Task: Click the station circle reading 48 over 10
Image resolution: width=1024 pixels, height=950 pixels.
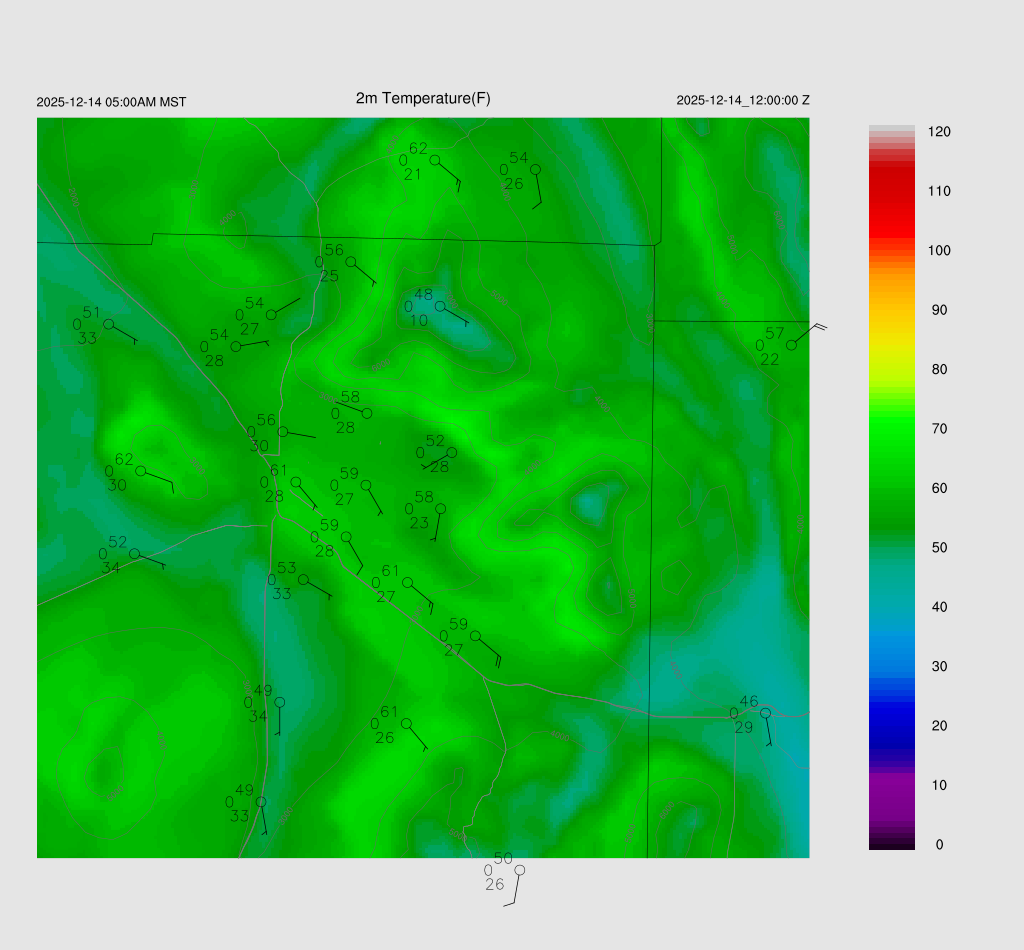Action: click(x=439, y=306)
